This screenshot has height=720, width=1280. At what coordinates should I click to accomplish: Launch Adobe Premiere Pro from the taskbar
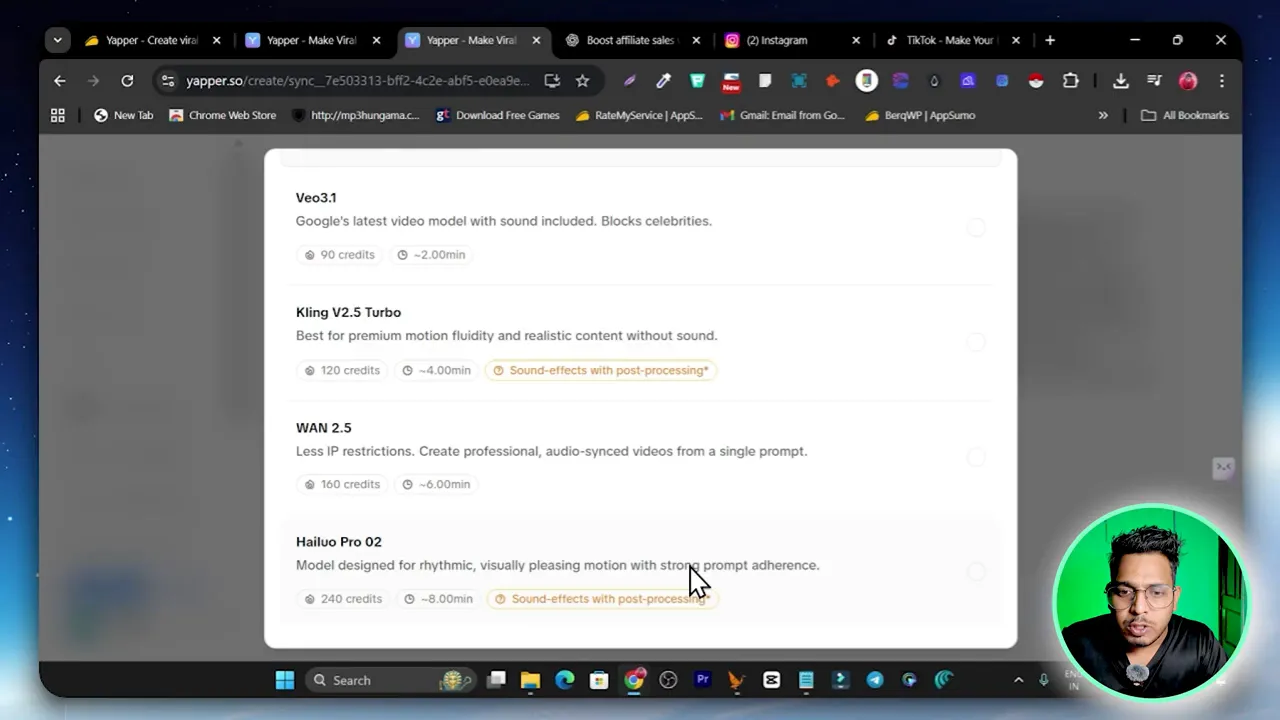coord(703,680)
